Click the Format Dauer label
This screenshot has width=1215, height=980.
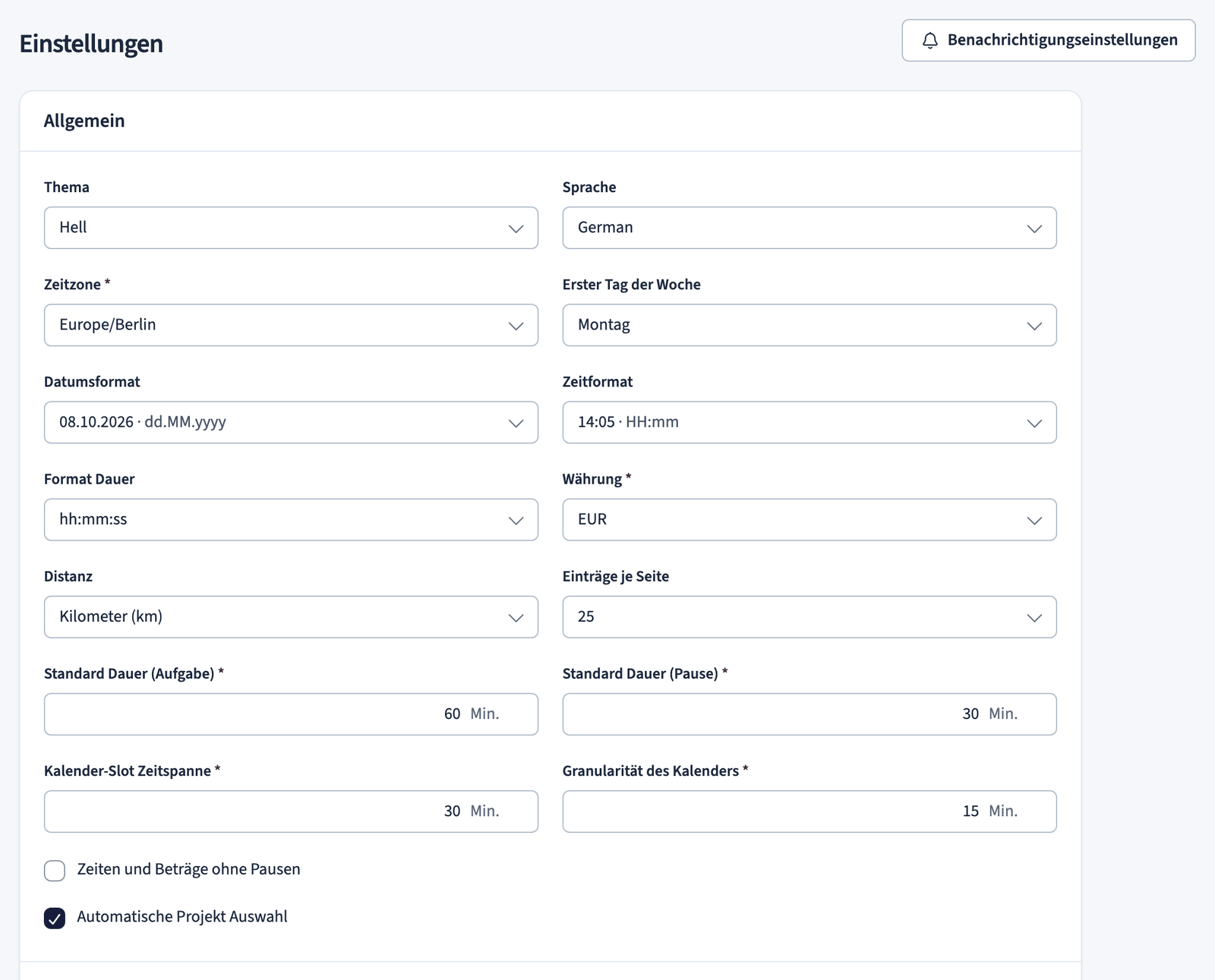coord(90,478)
